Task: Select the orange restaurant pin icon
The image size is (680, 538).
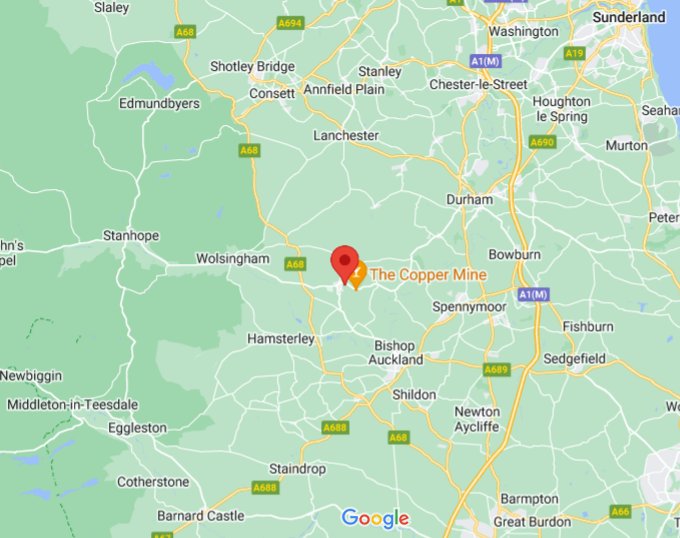Action: tap(357, 276)
